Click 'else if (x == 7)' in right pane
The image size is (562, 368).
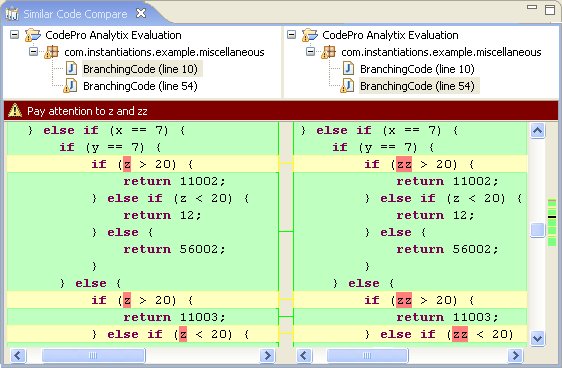pos(379,130)
